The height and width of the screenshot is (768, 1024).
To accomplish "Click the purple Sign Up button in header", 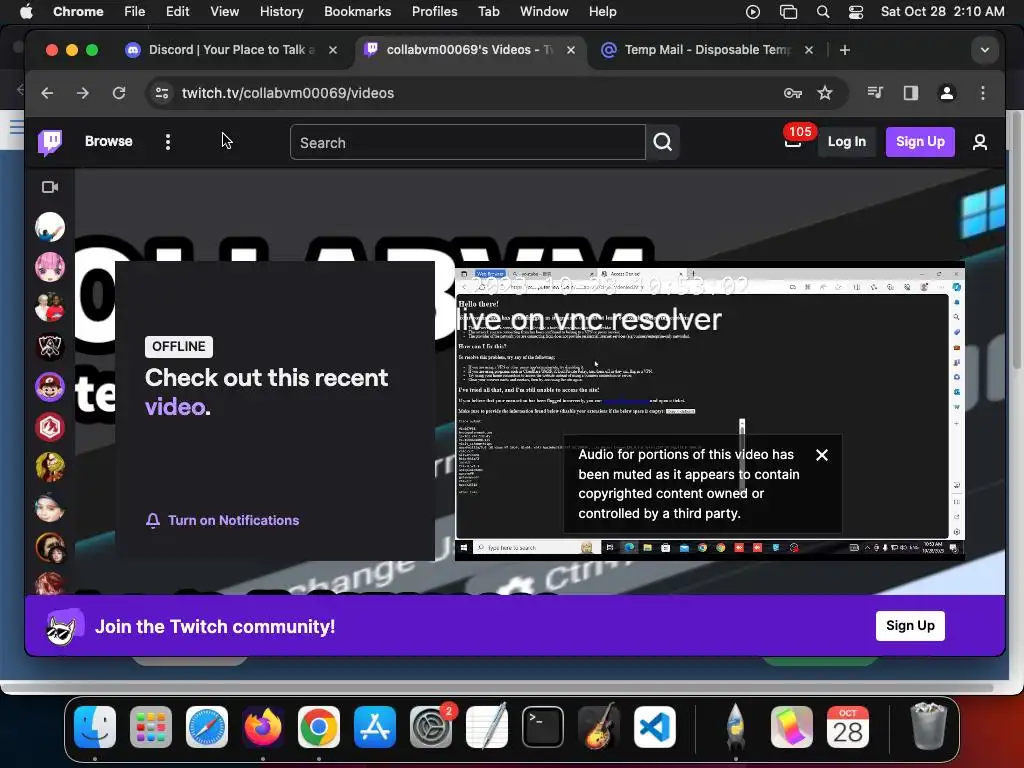I will [x=920, y=142].
